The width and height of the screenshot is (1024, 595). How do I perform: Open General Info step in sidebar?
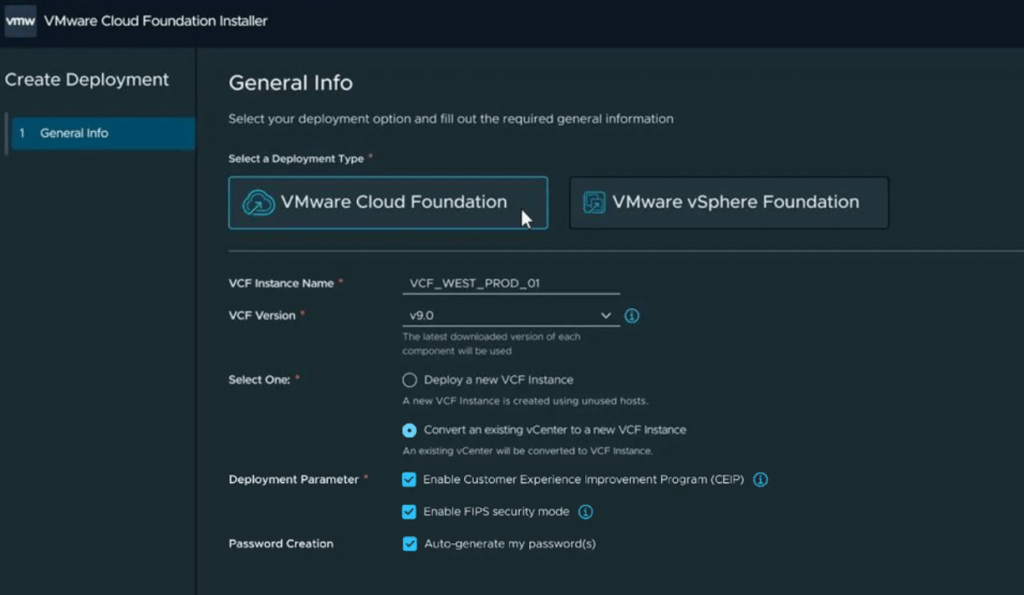[100, 133]
